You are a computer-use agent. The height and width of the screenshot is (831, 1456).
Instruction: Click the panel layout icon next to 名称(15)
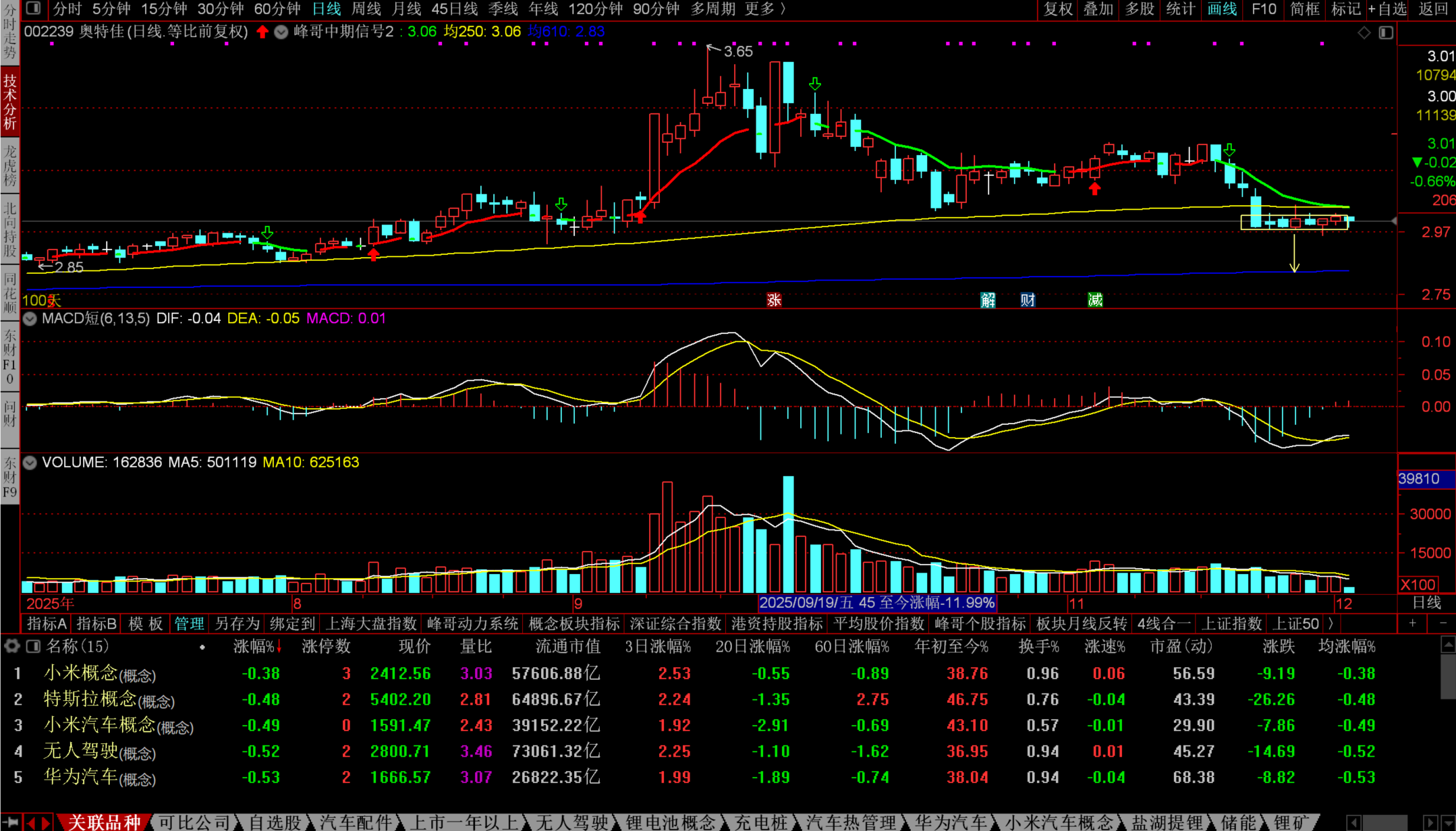click(32, 646)
